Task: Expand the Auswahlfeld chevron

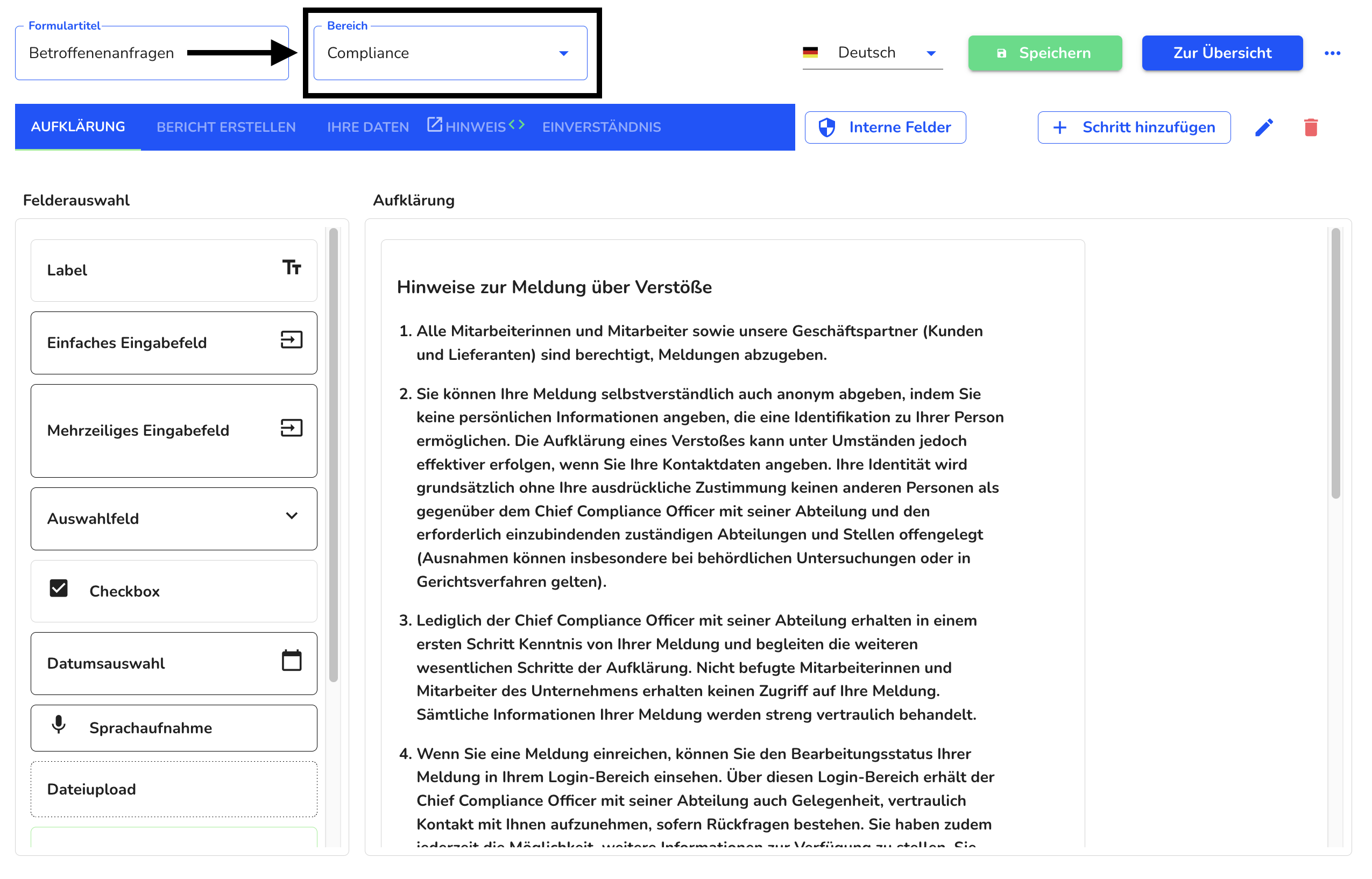Action: coord(292,516)
